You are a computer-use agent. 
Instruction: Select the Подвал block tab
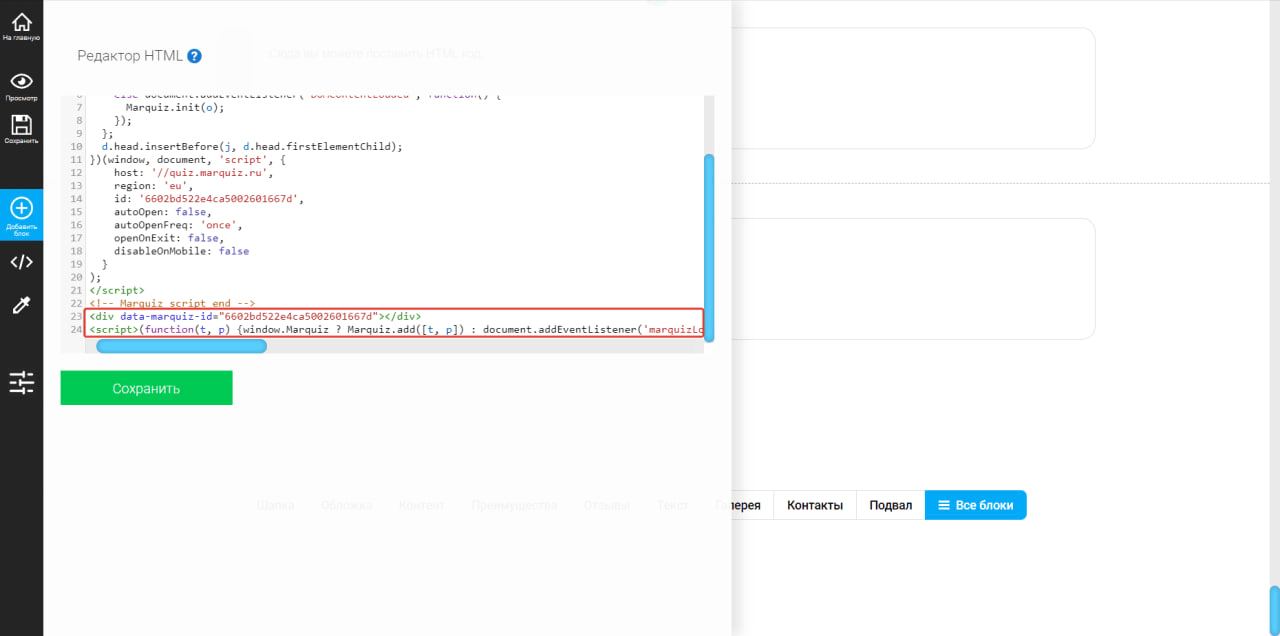click(890, 505)
